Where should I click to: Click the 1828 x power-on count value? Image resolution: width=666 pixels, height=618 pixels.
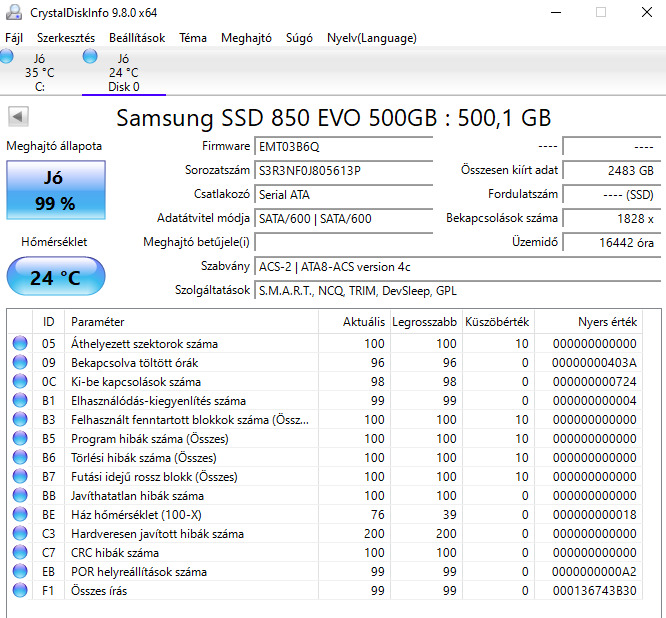point(612,219)
